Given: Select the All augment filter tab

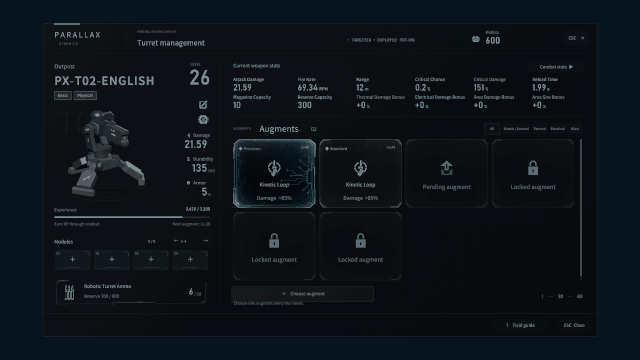Looking at the screenshot, I should pos(492,129).
